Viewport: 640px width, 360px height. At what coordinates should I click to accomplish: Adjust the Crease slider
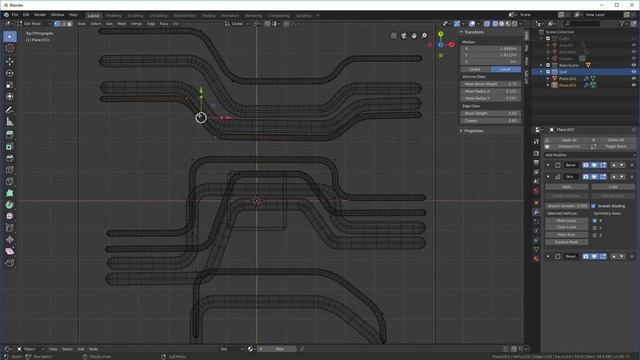pyautogui.click(x=491, y=120)
